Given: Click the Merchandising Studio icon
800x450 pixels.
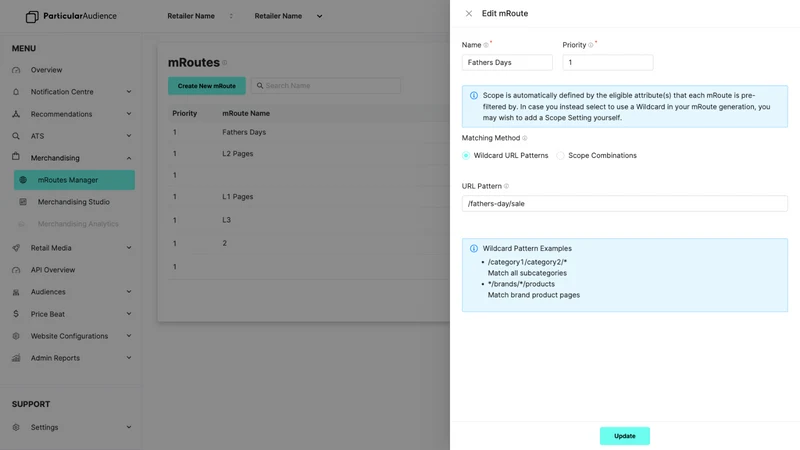Looking at the screenshot, I should click(x=23, y=202).
